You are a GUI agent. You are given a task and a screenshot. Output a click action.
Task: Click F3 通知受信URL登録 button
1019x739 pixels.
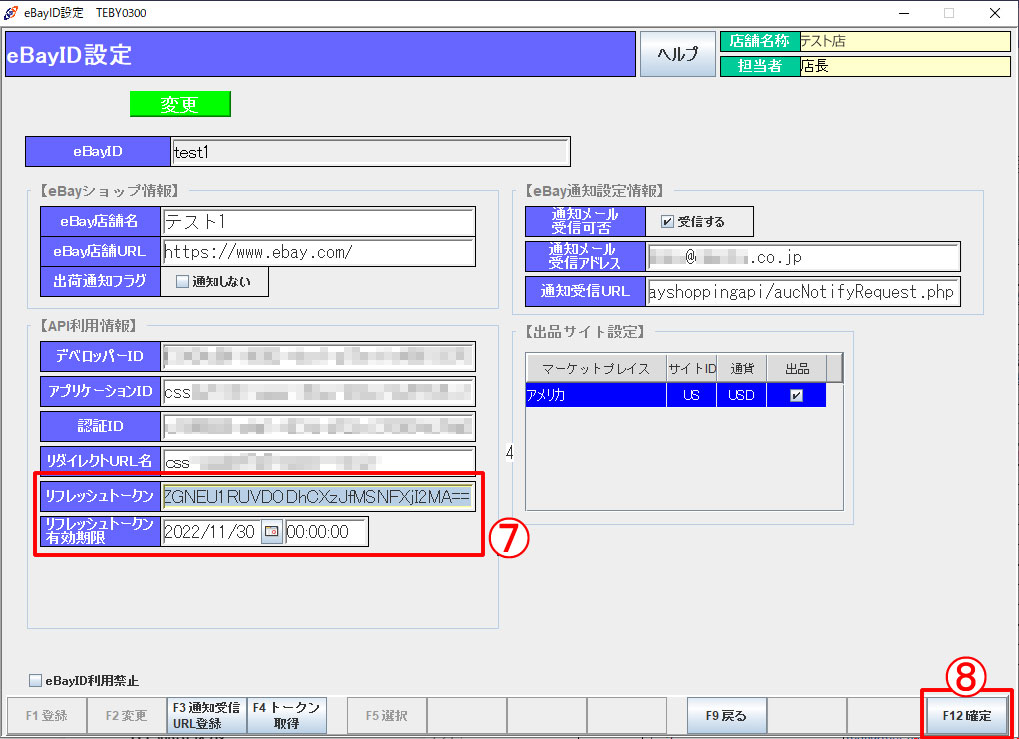tap(205, 715)
